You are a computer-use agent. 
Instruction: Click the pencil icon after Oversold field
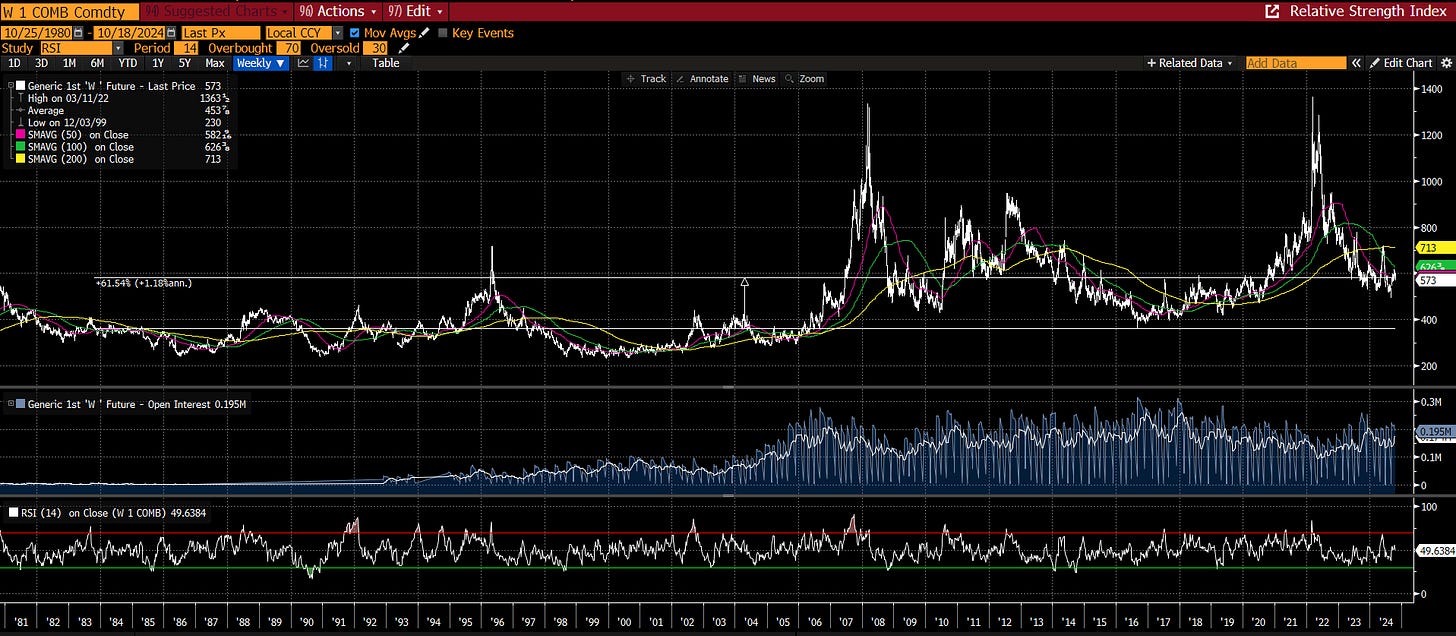[x=404, y=48]
